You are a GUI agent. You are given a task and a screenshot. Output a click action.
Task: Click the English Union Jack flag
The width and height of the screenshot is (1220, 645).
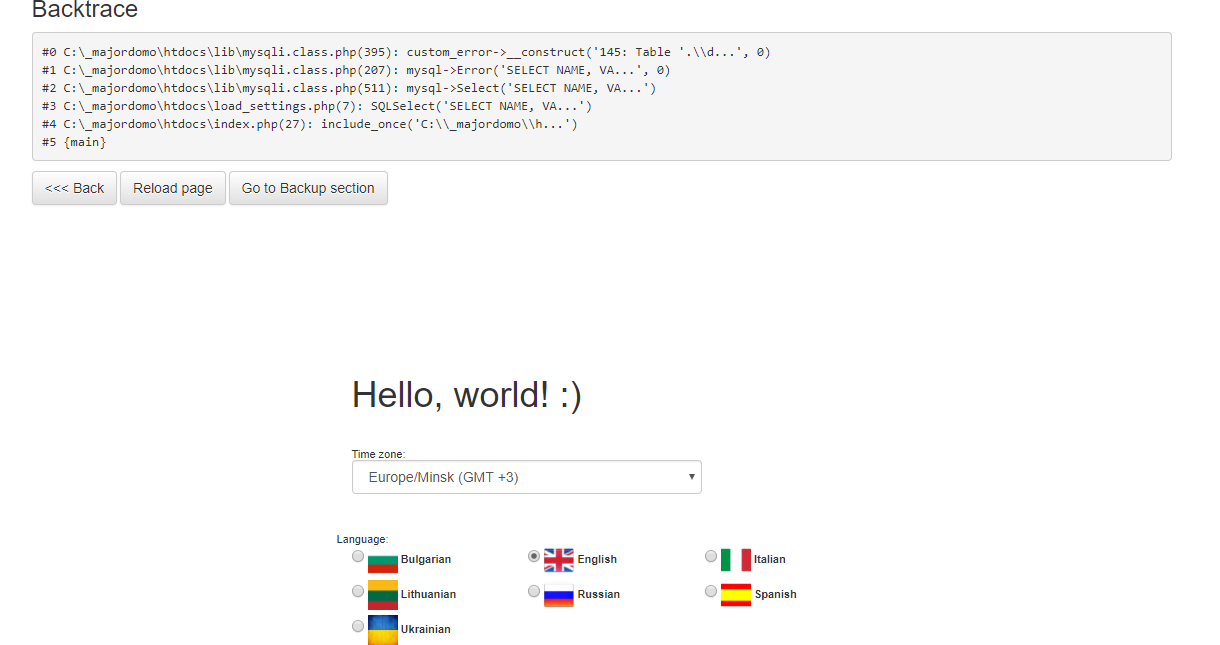coord(558,560)
